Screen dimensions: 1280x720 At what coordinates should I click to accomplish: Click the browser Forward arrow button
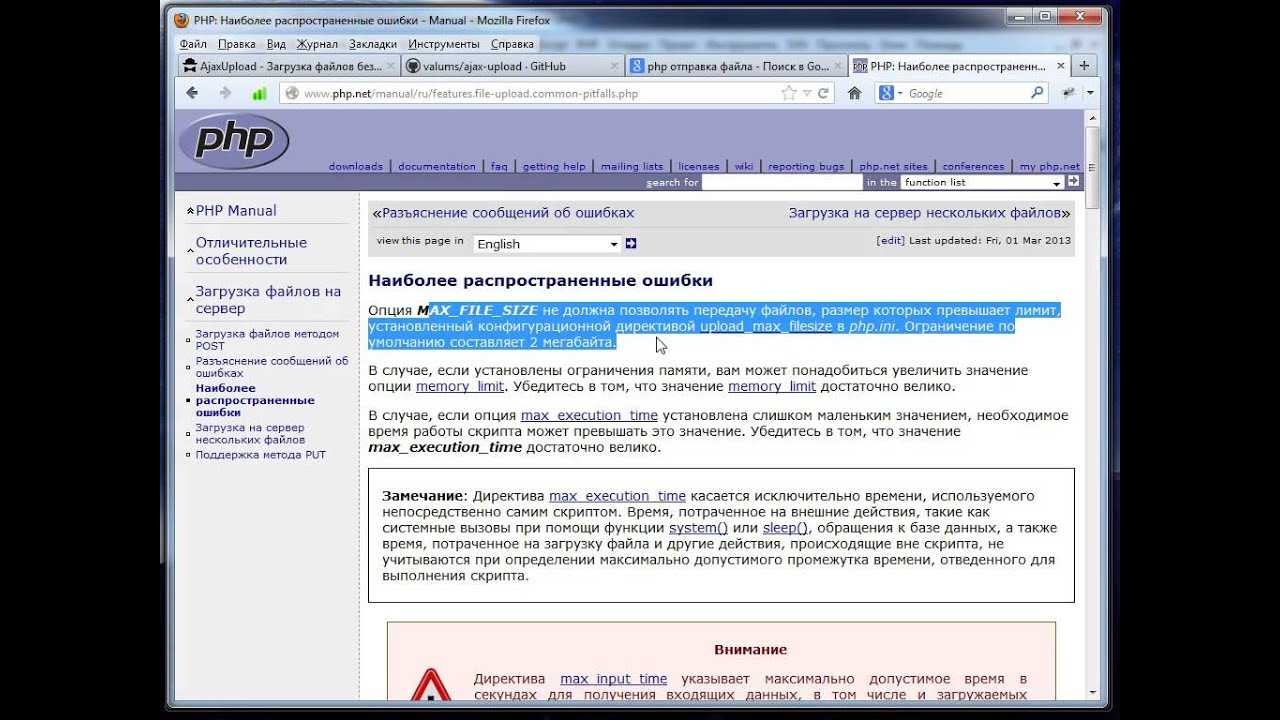[225, 93]
